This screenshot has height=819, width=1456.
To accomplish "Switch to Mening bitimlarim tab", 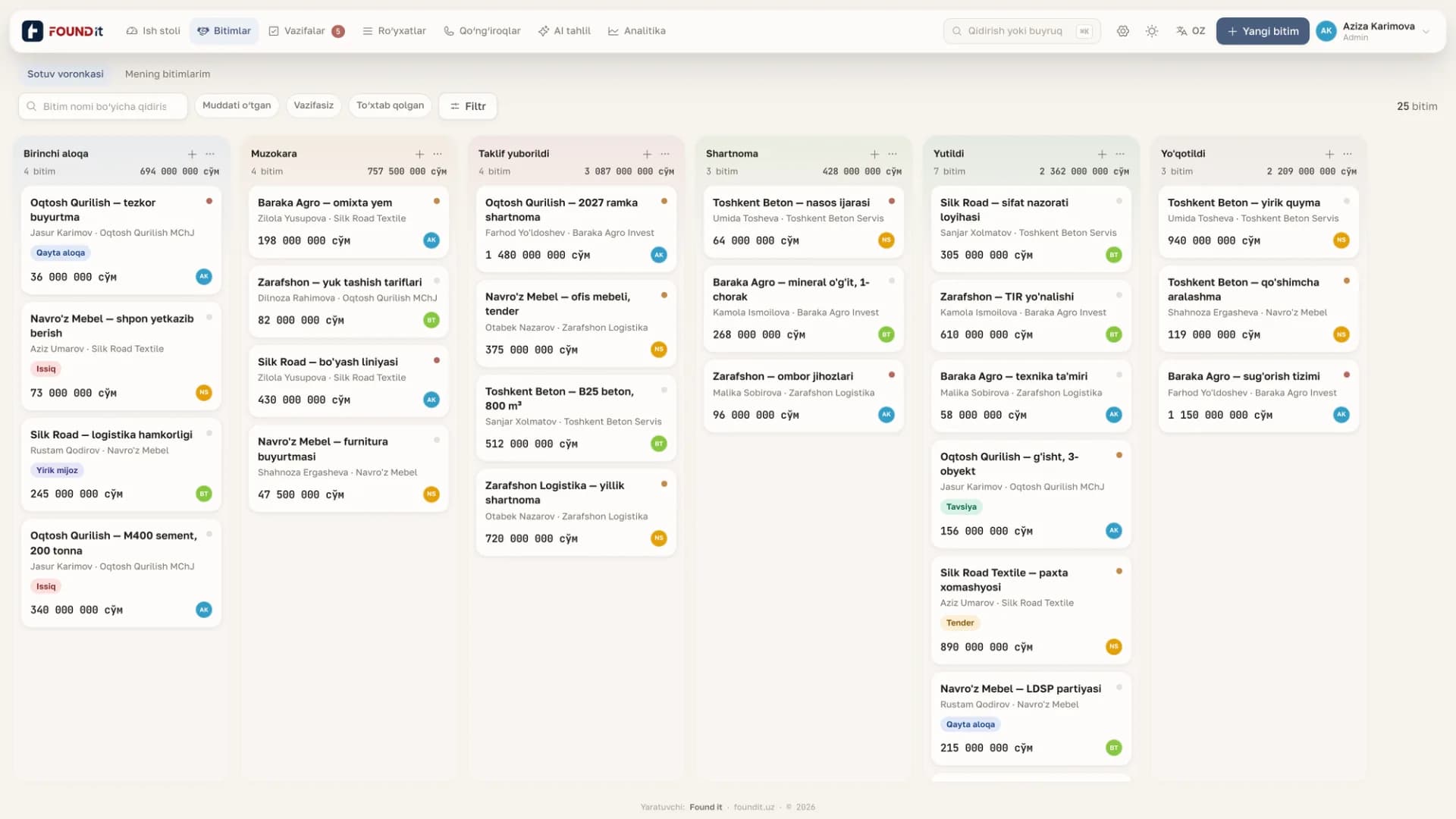I will click(168, 74).
